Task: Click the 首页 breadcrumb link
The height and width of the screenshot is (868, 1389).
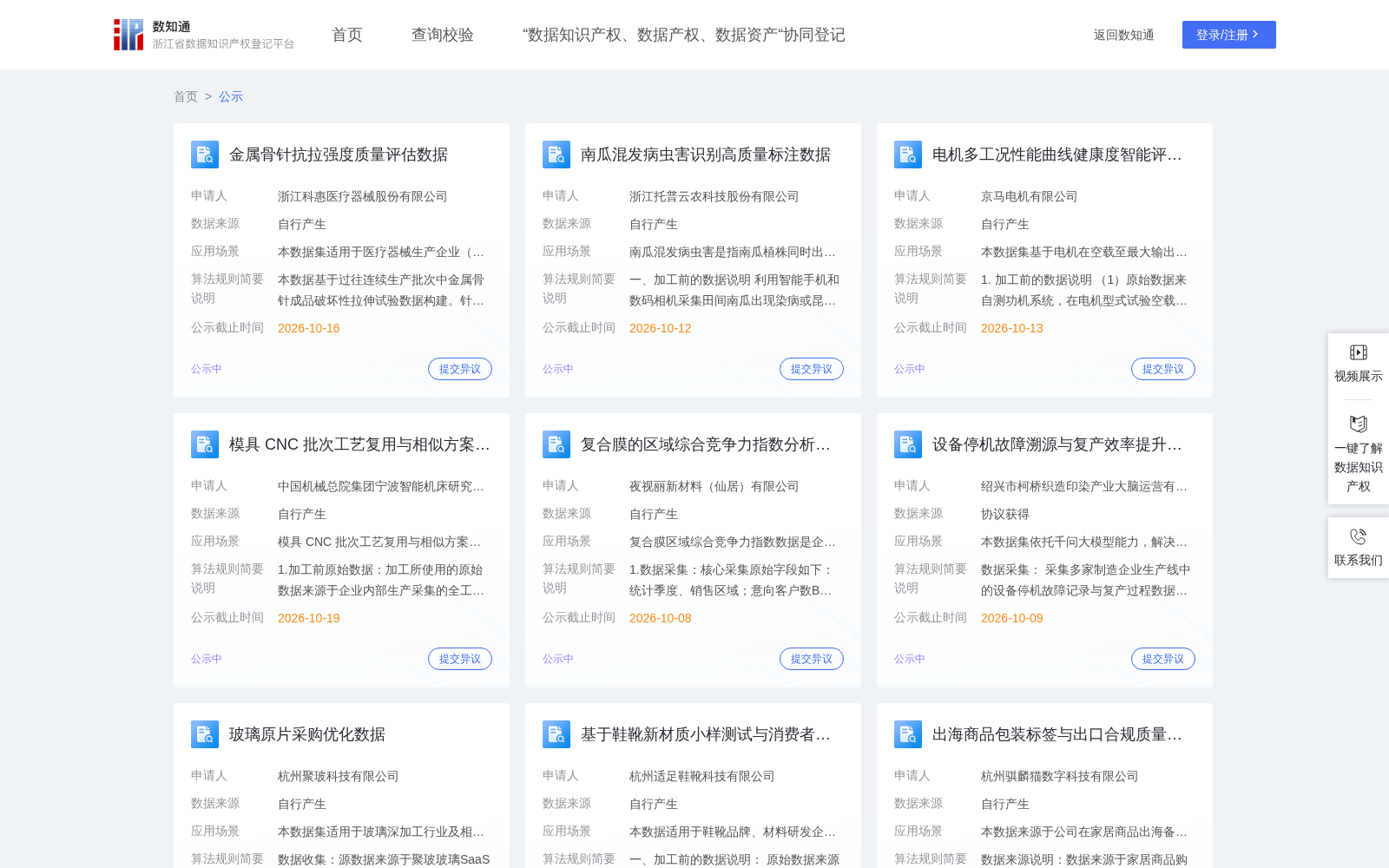Action: point(186,96)
